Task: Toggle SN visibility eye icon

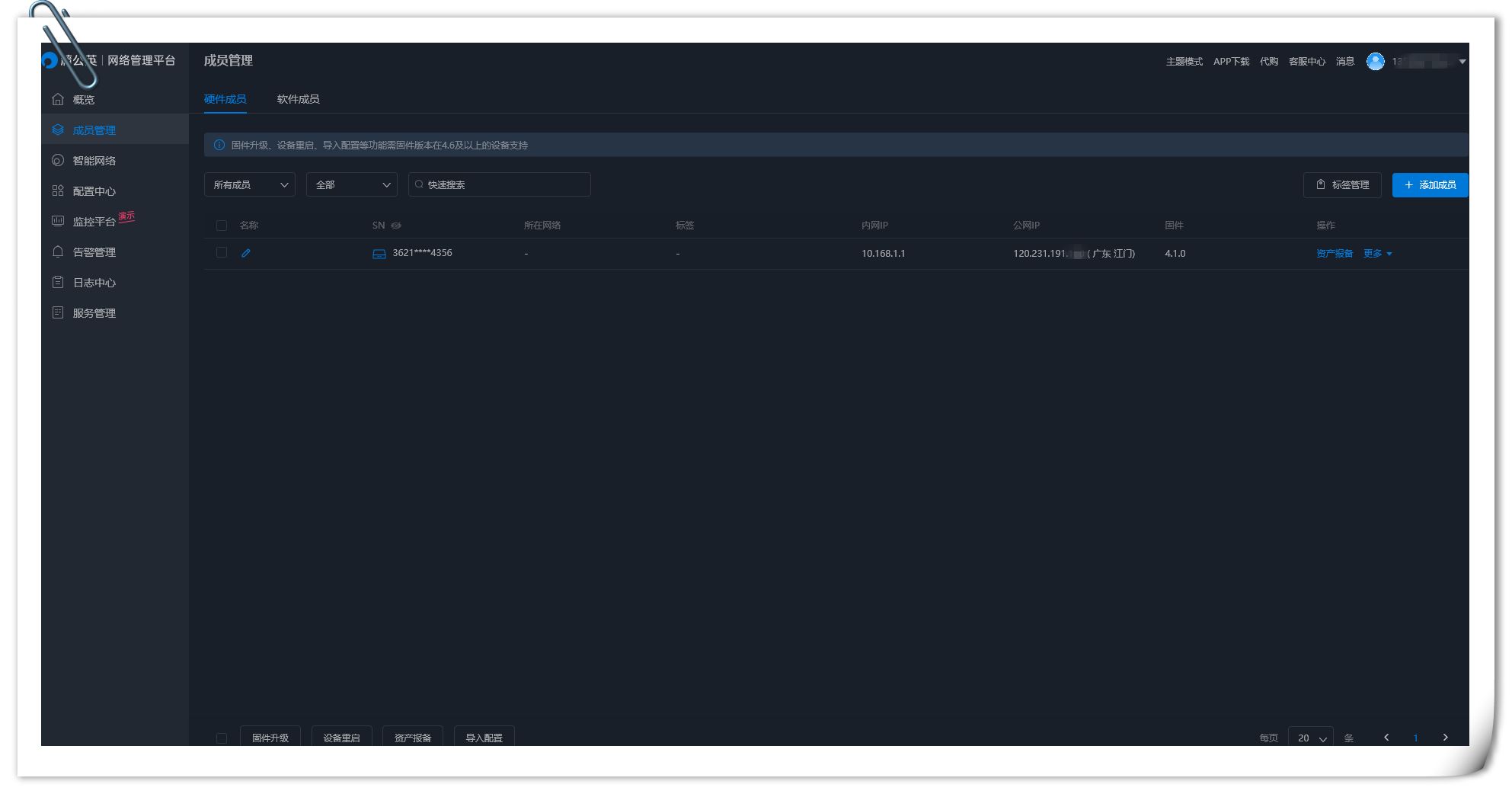Action: tap(396, 226)
